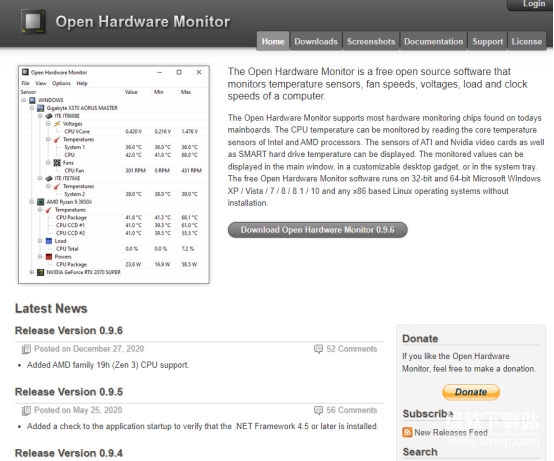
Task: Click the thermometer icon under AMD Ryzen
Action: click(x=49, y=210)
